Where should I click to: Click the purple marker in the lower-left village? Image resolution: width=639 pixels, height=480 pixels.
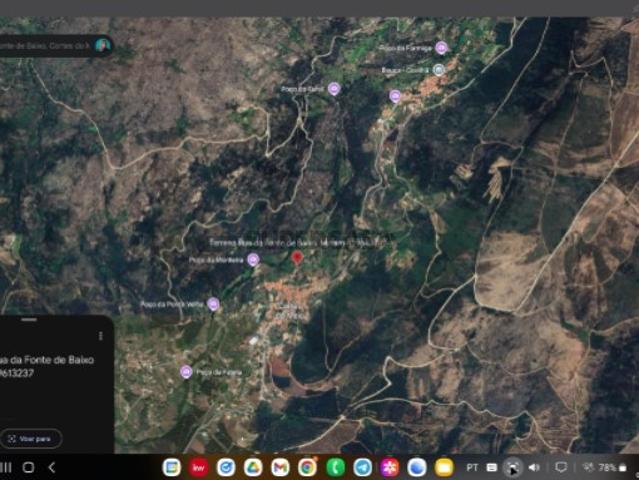coord(186,372)
